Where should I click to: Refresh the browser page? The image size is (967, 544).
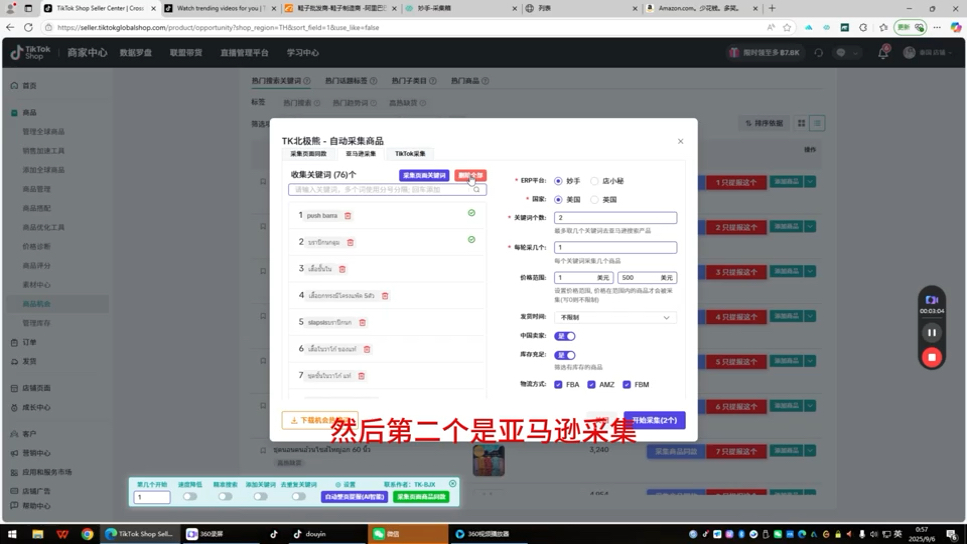[28, 27]
